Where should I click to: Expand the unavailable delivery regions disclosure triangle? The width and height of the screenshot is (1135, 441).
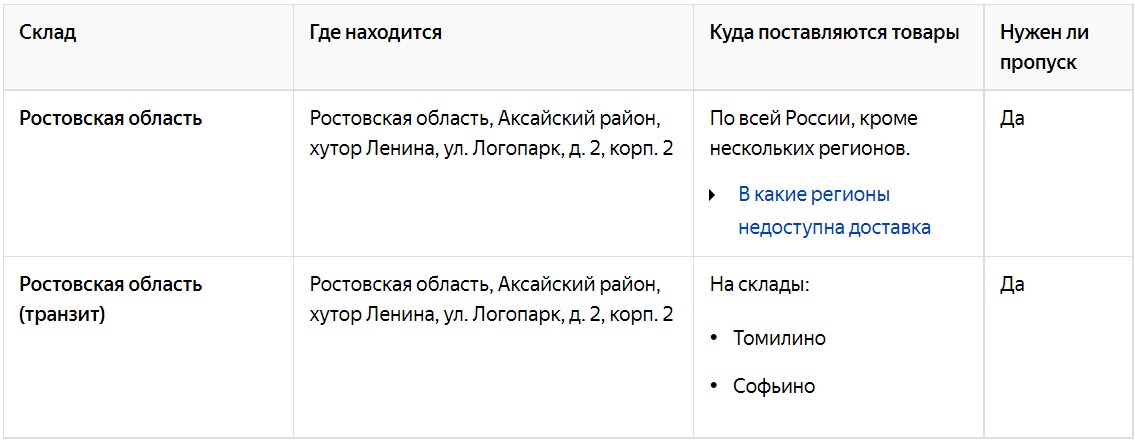[712, 196]
